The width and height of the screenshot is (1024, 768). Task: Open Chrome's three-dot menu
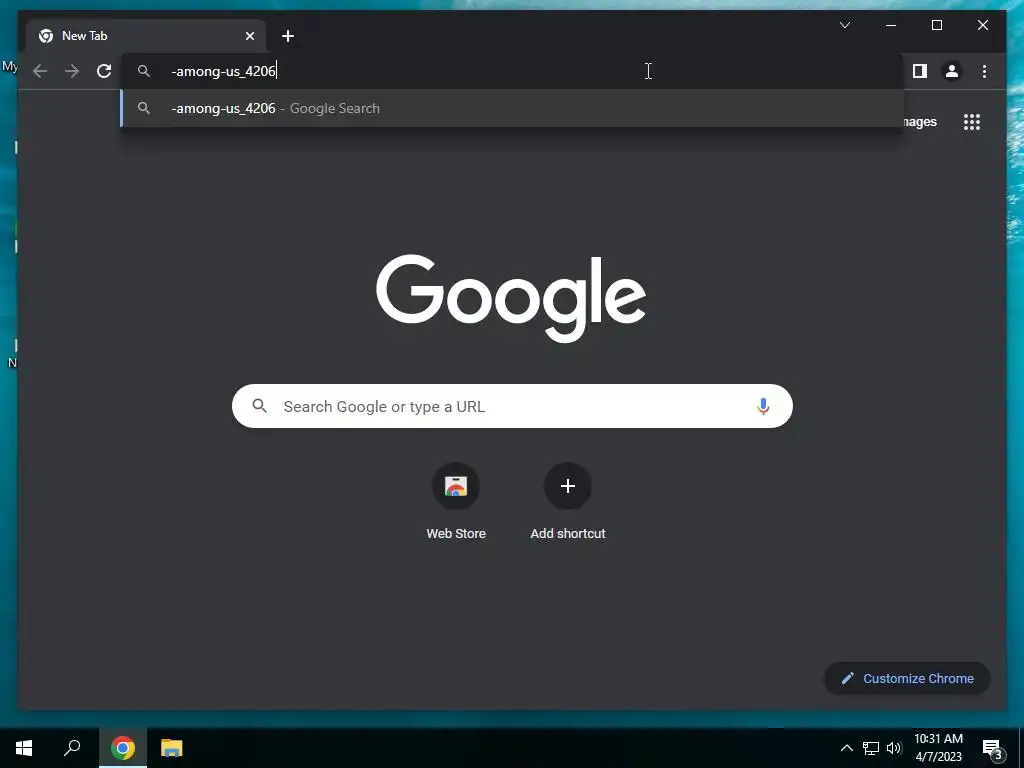pyautogui.click(x=984, y=71)
